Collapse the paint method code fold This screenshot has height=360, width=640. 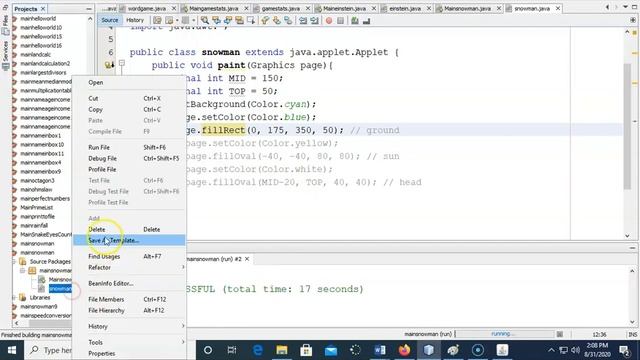(122, 63)
